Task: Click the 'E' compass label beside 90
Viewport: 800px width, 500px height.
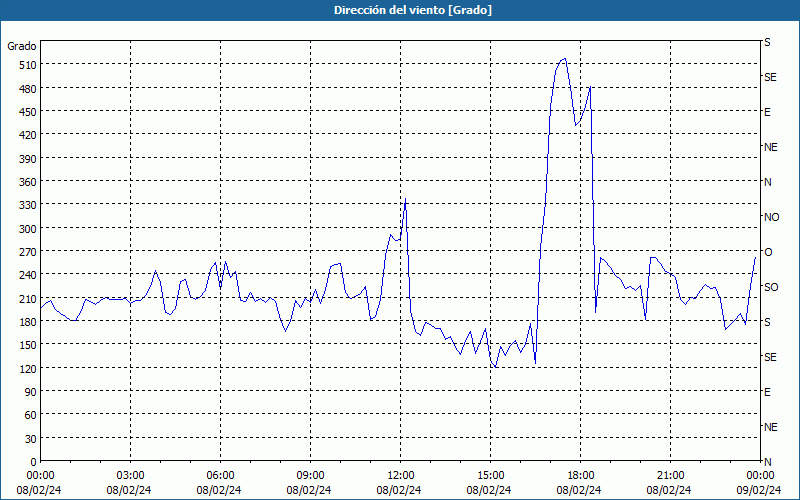Action: coord(767,392)
